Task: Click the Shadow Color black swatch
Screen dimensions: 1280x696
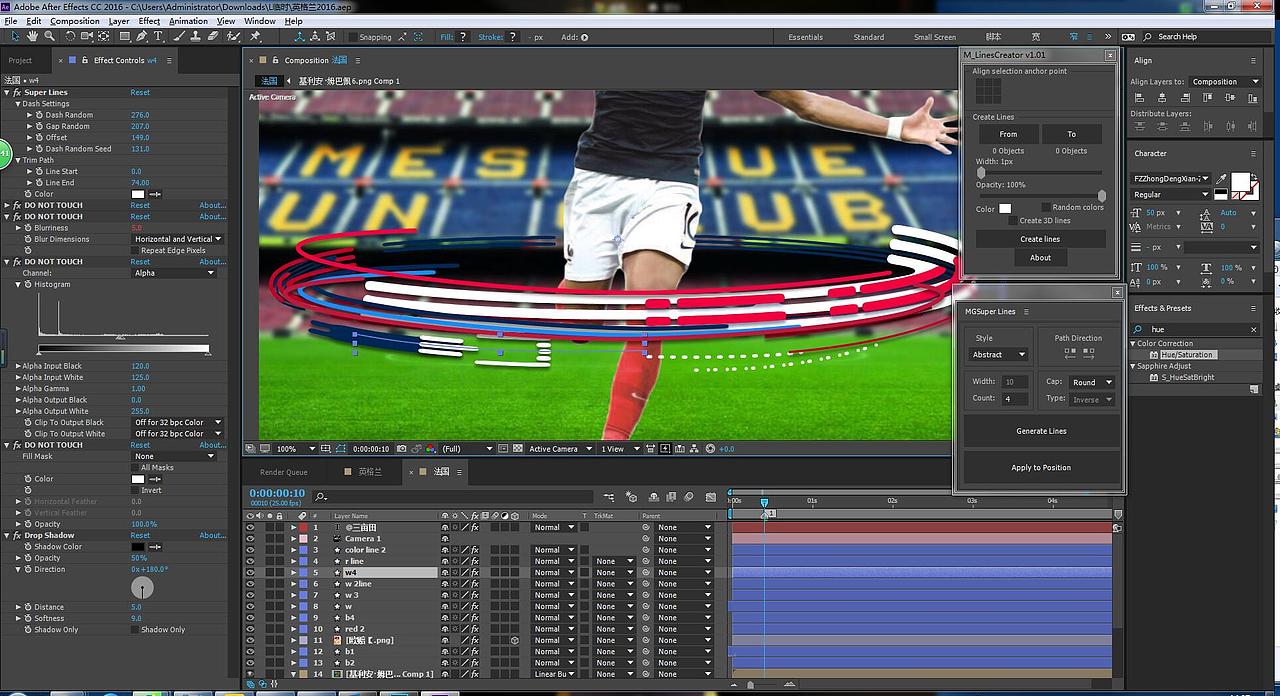Action: pos(138,547)
